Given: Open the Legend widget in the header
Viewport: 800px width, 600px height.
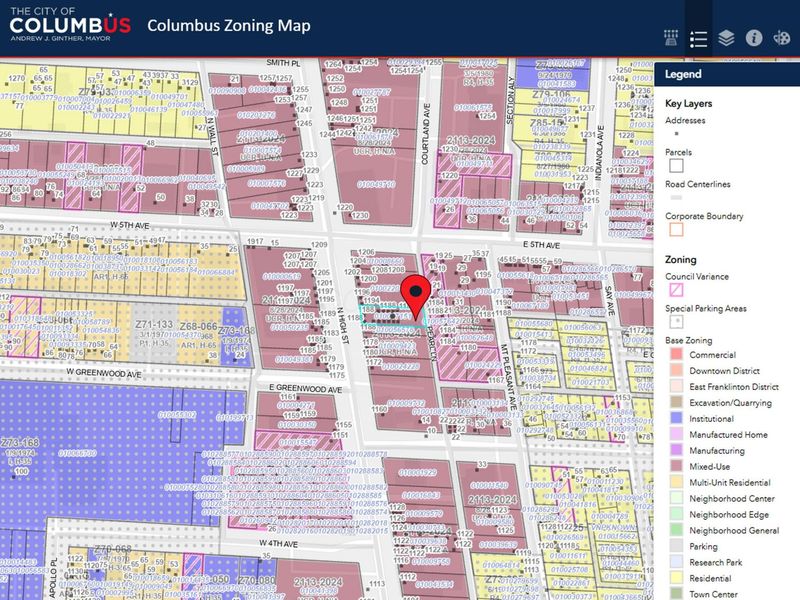Looking at the screenshot, I should (698, 38).
